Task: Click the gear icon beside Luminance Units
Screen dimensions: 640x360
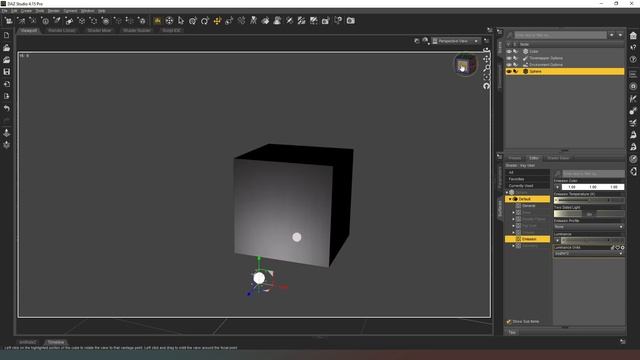Action: pos(622,247)
